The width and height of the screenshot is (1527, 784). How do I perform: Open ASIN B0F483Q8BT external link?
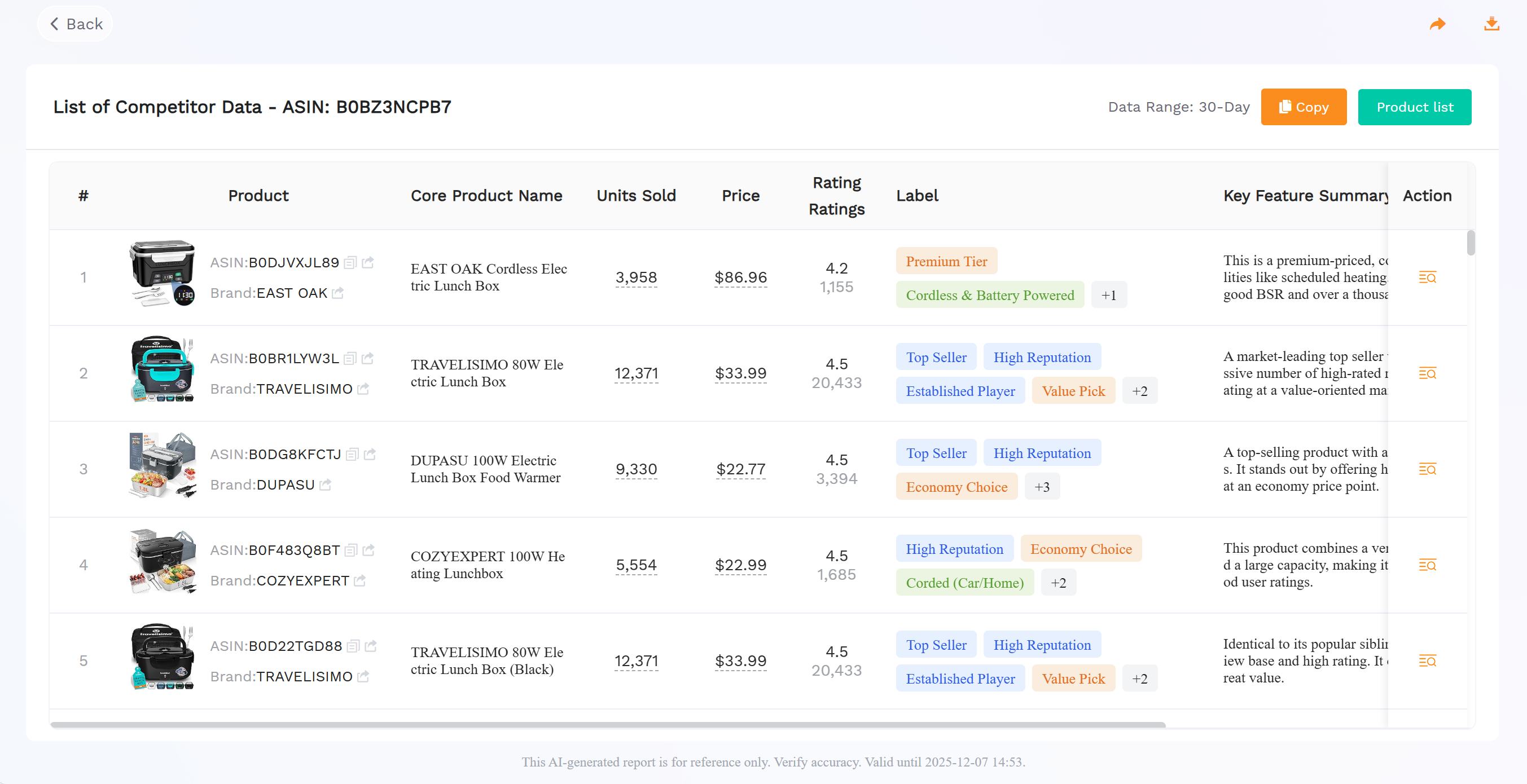[368, 550]
